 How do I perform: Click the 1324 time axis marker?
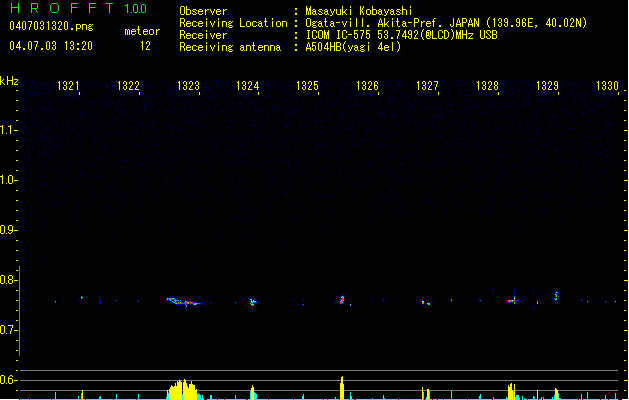[x=248, y=86]
